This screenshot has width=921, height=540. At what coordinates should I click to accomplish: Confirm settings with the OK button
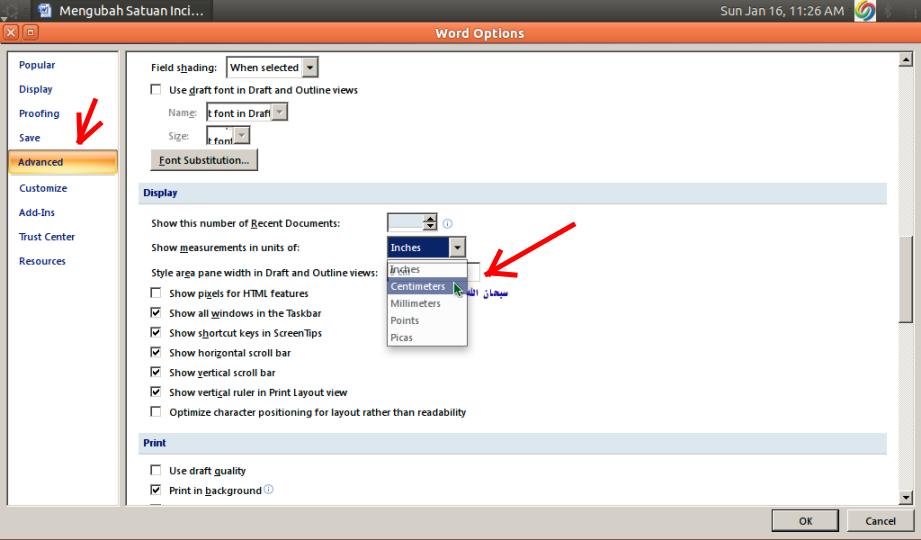[x=805, y=521]
